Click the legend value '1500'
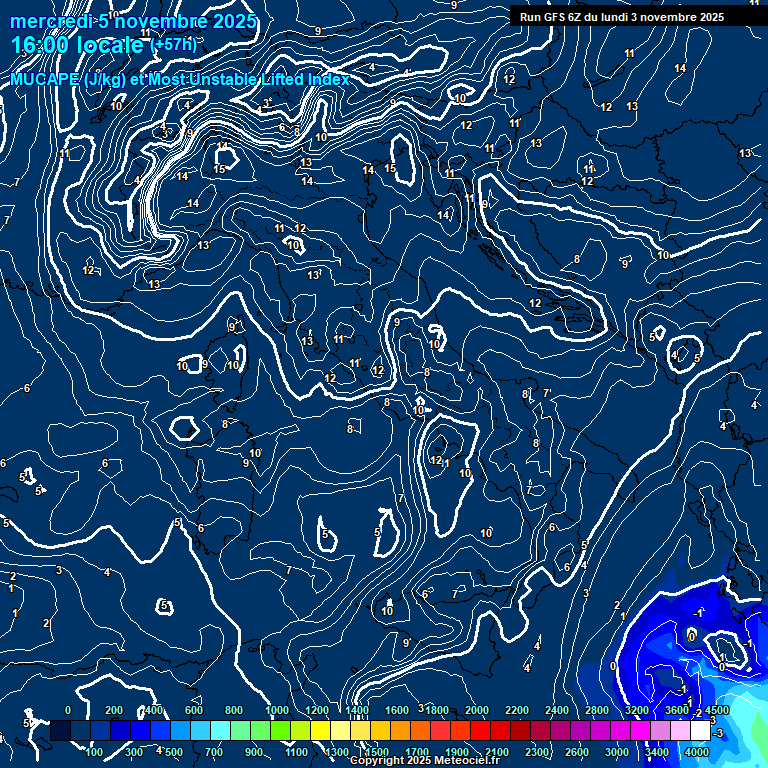 (x=377, y=752)
